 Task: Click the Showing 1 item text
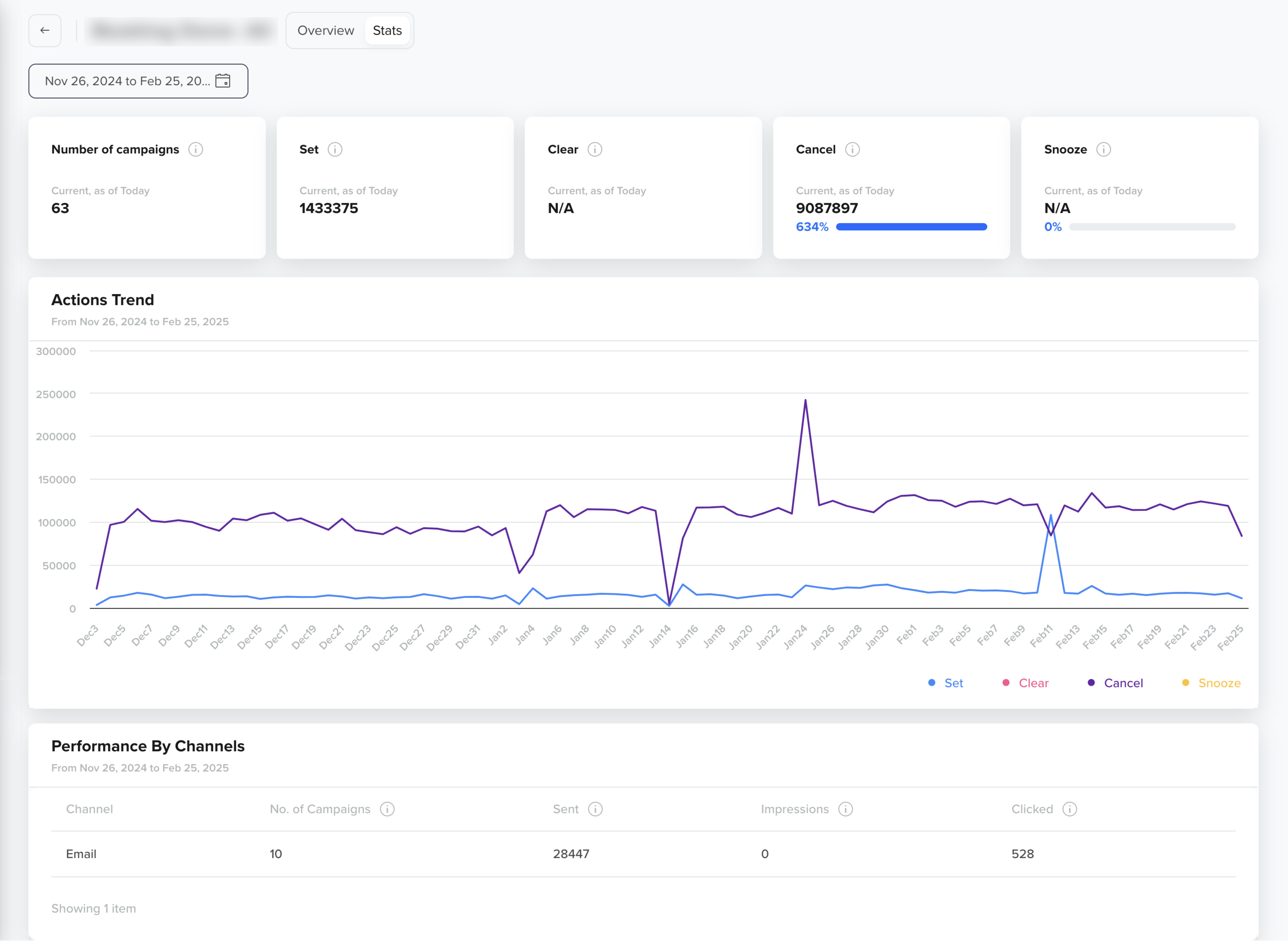tap(94, 908)
